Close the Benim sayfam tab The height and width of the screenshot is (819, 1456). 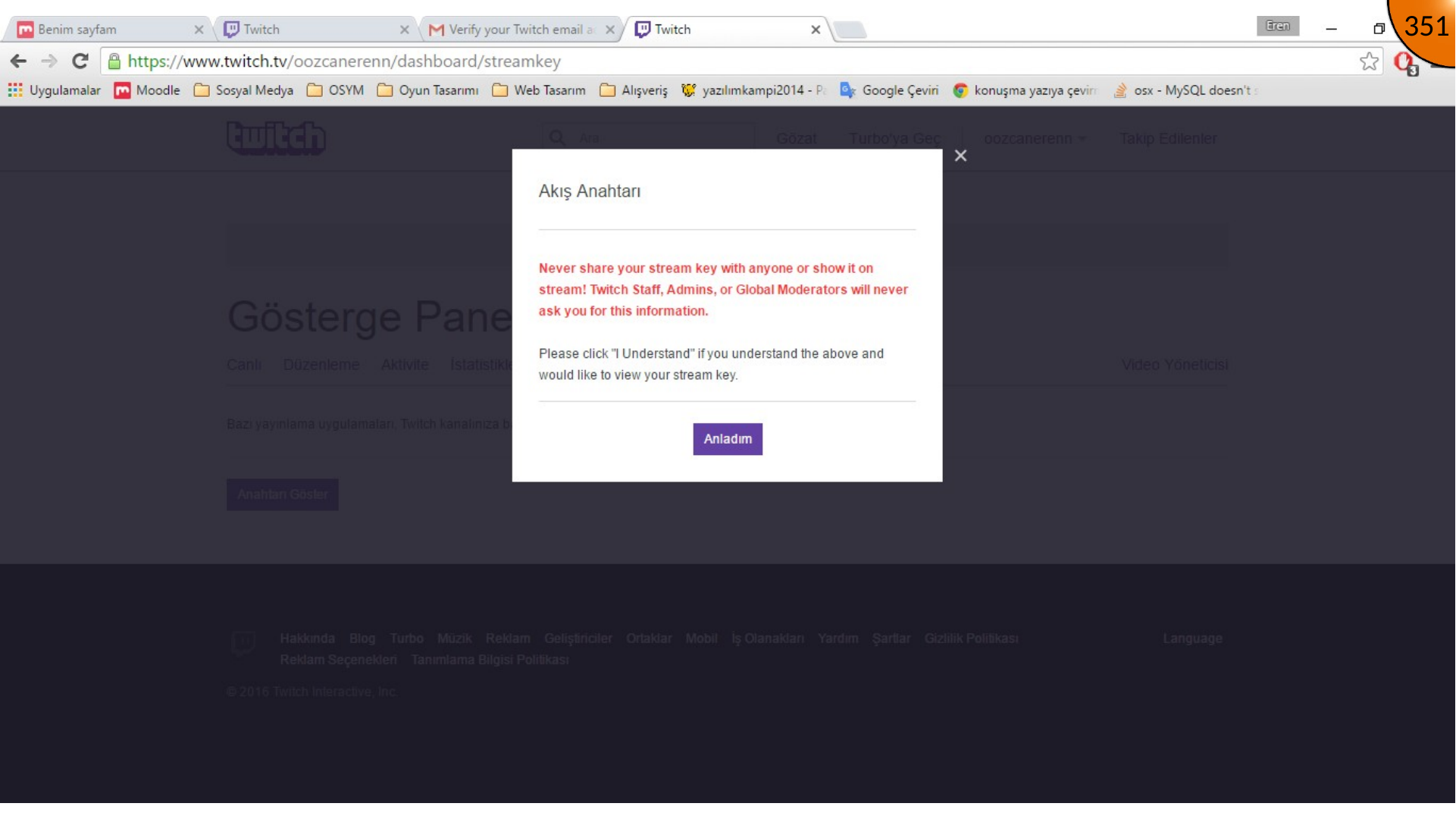pyautogui.click(x=199, y=30)
